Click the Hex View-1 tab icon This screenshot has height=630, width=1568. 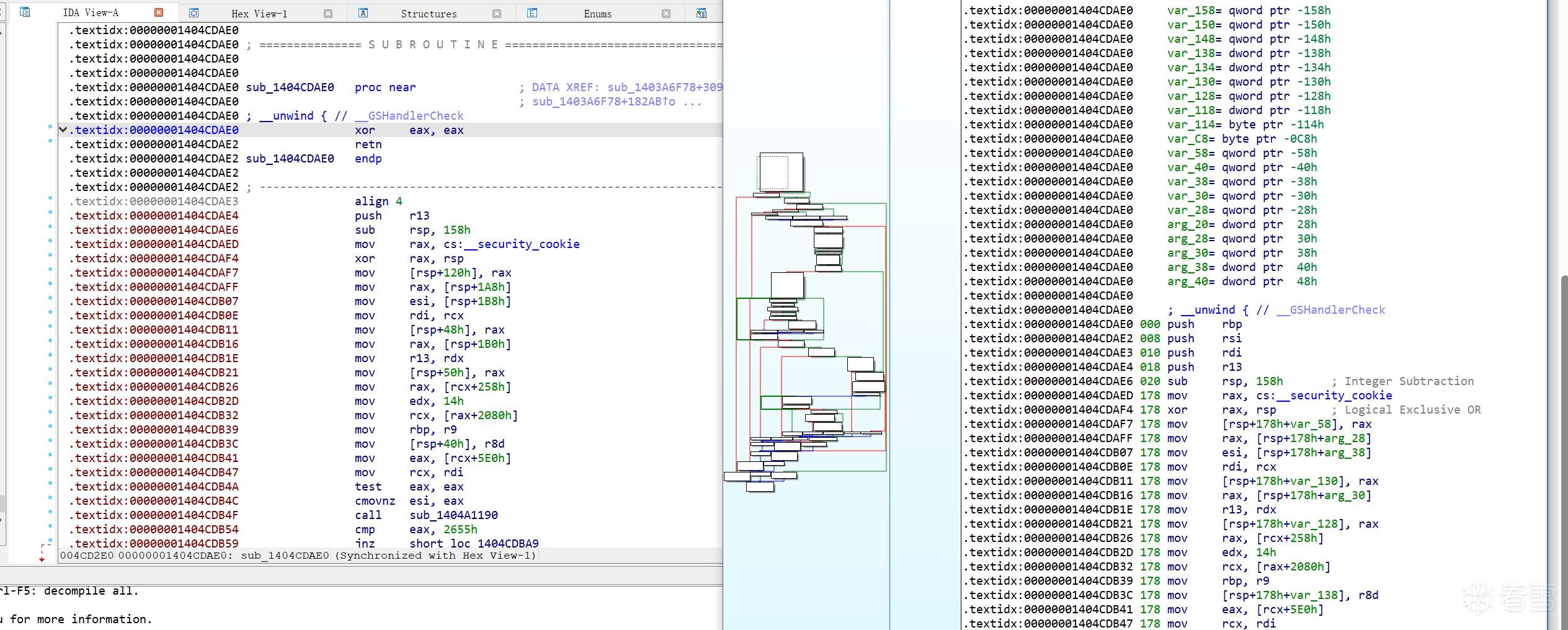(x=194, y=13)
